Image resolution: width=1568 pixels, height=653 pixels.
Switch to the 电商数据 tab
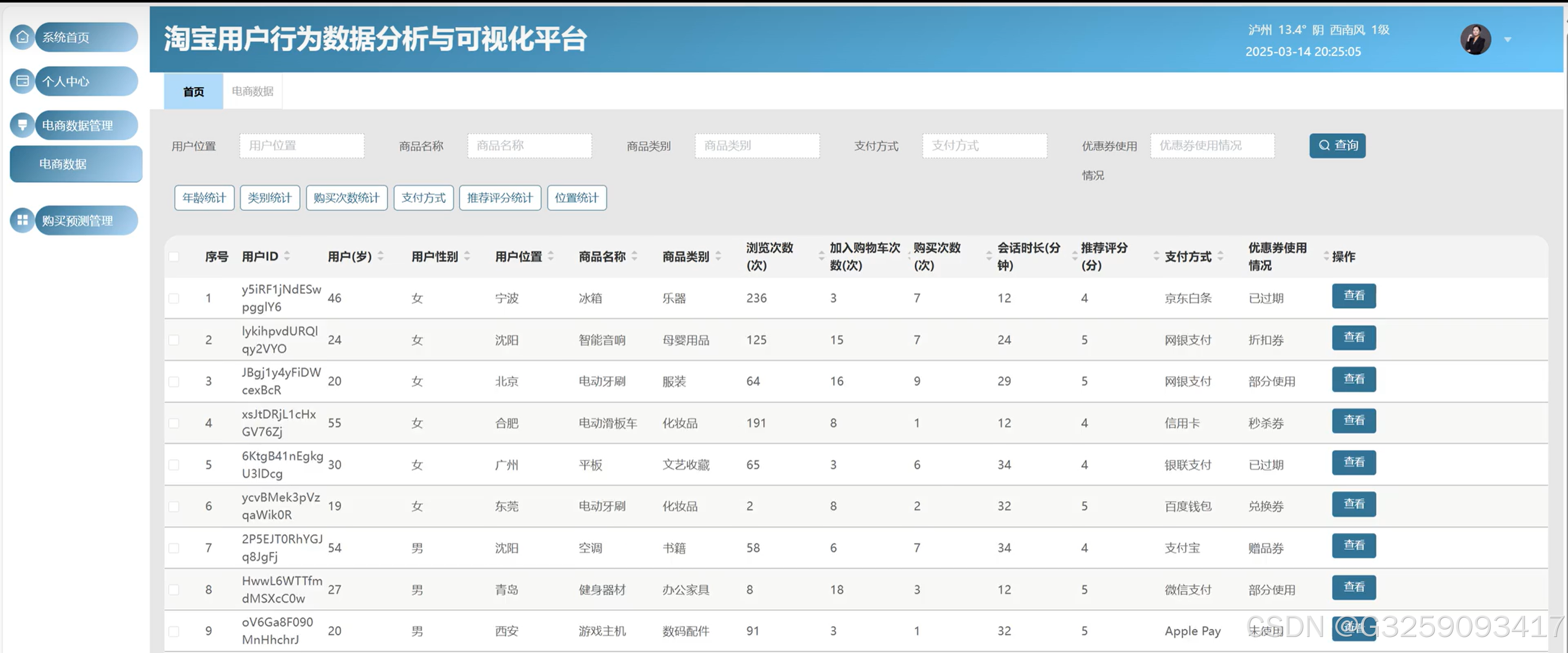click(252, 91)
